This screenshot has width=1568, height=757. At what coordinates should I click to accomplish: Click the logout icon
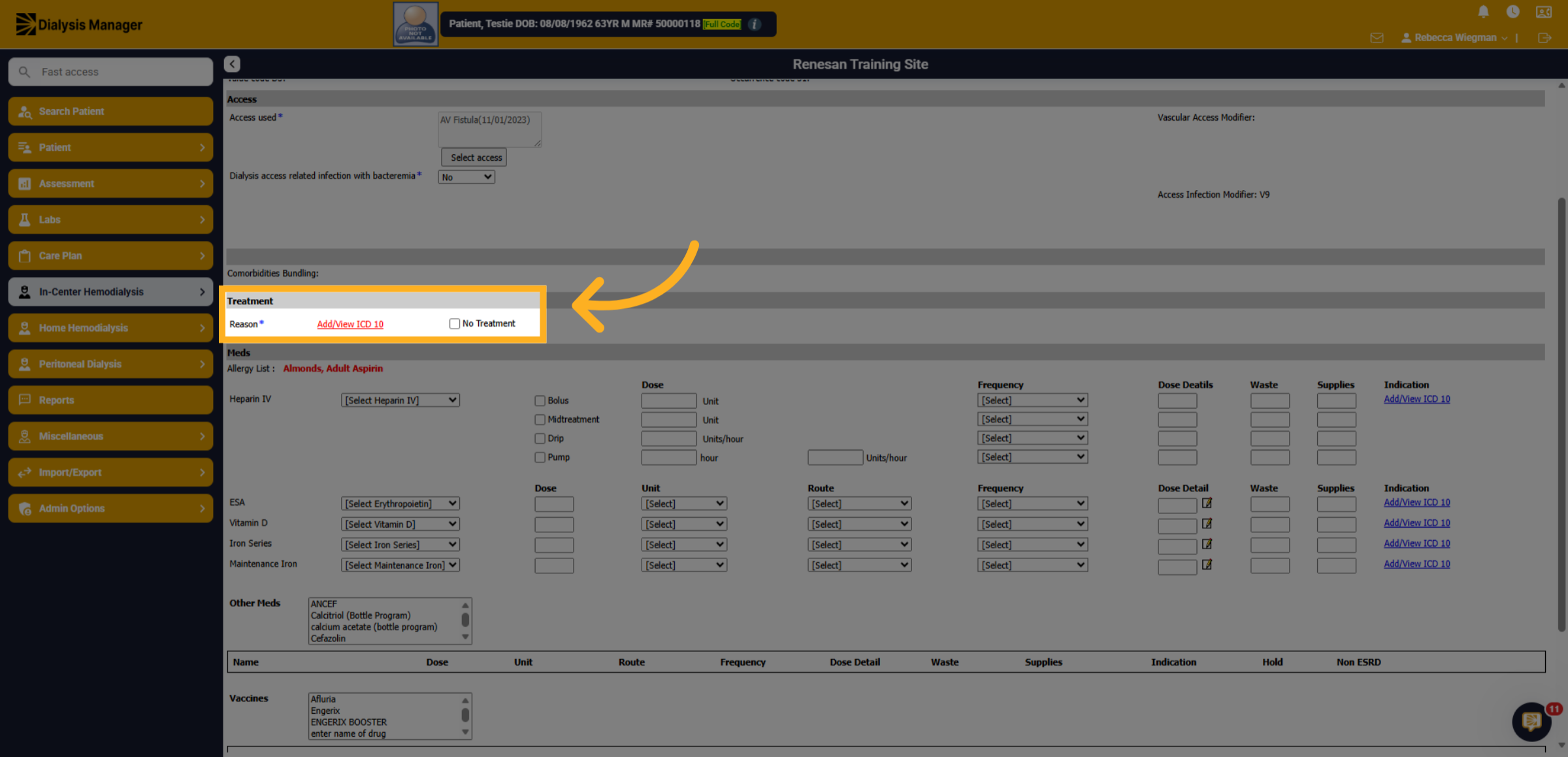(1544, 38)
